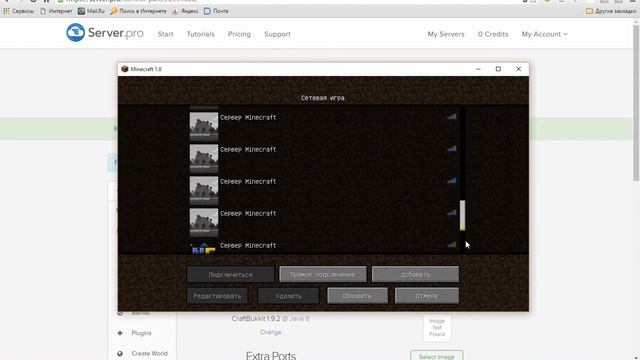Expand the My Account dropdown

click(544, 34)
